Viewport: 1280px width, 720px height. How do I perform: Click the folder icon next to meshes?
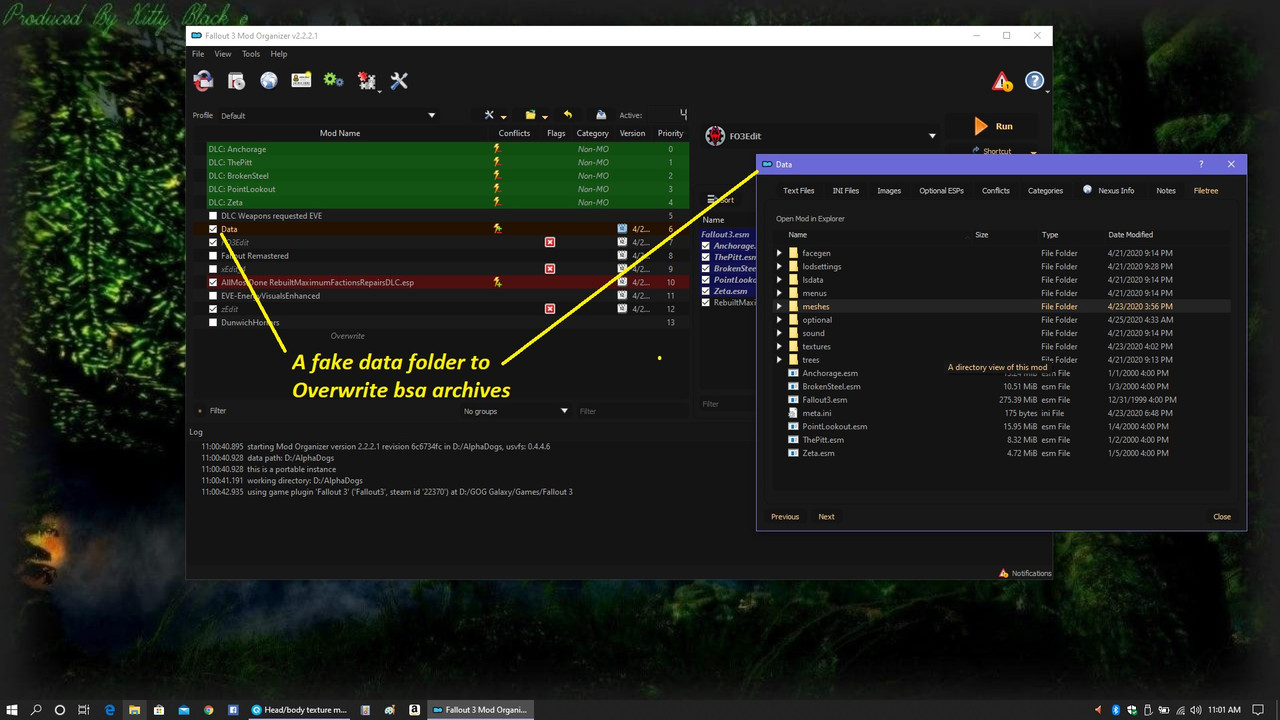pos(793,307)
